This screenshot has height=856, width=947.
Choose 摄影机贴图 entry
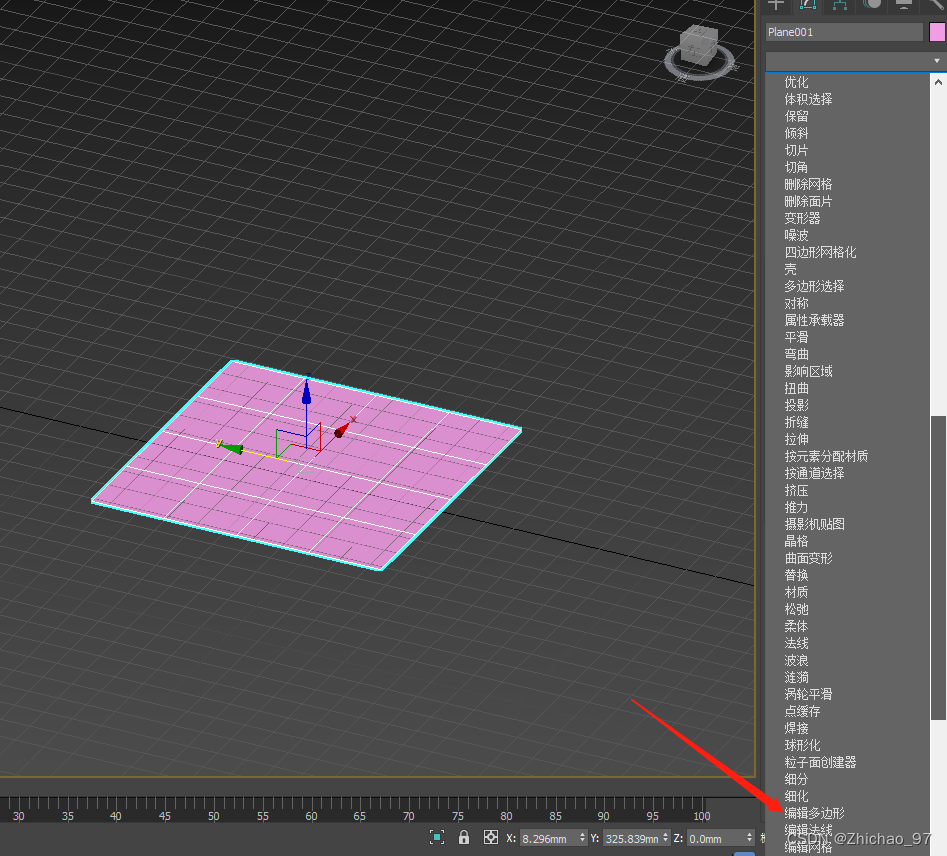coord(814,524)
